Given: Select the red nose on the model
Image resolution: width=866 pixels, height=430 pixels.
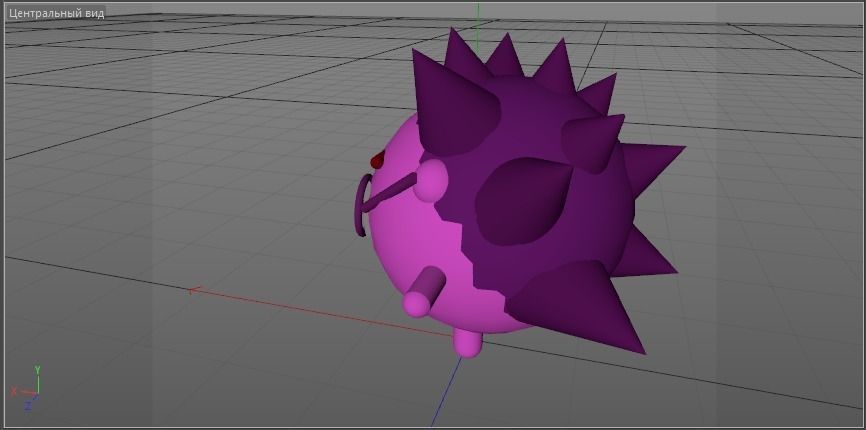Looking at the screenshot, I should point(378,160).
